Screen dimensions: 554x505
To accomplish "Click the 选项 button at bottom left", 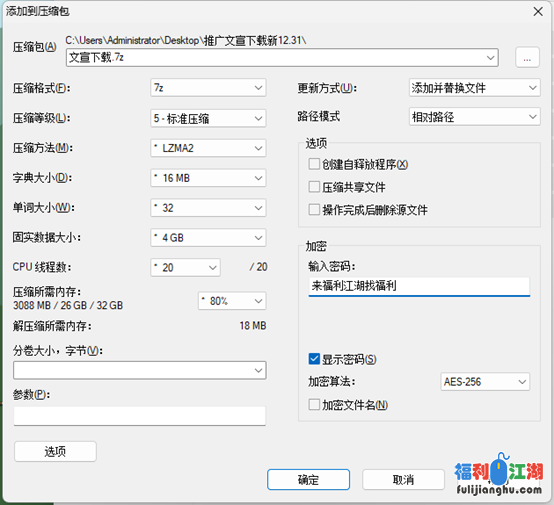I will [x=55, y=451].
